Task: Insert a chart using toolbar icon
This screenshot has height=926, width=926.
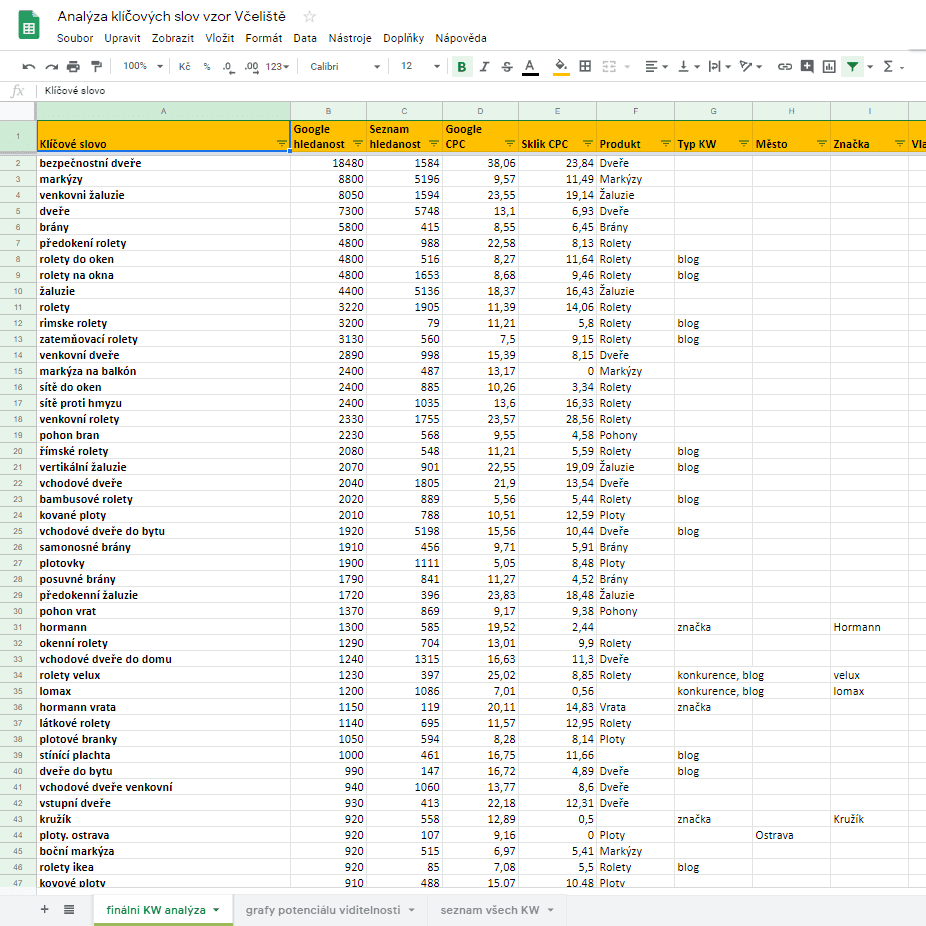Action: [829, 67]
